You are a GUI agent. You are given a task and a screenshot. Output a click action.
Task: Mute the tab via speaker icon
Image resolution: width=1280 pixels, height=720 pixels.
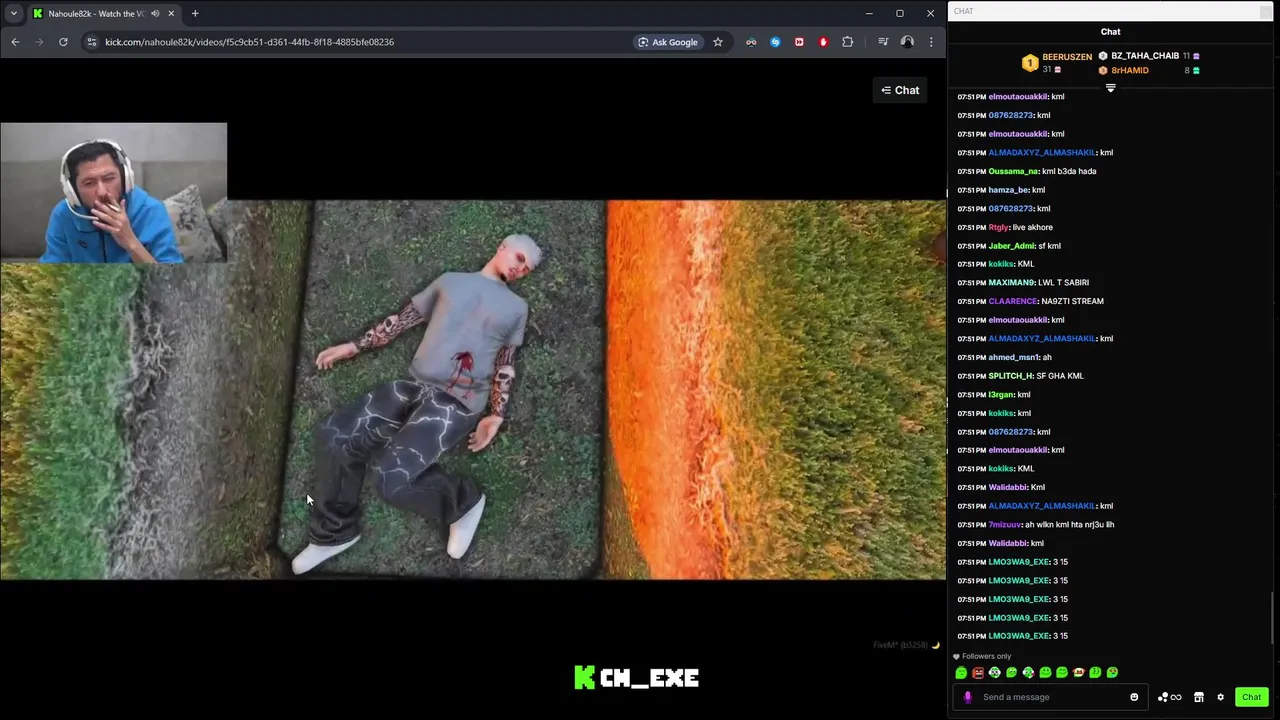pos(155,13)
